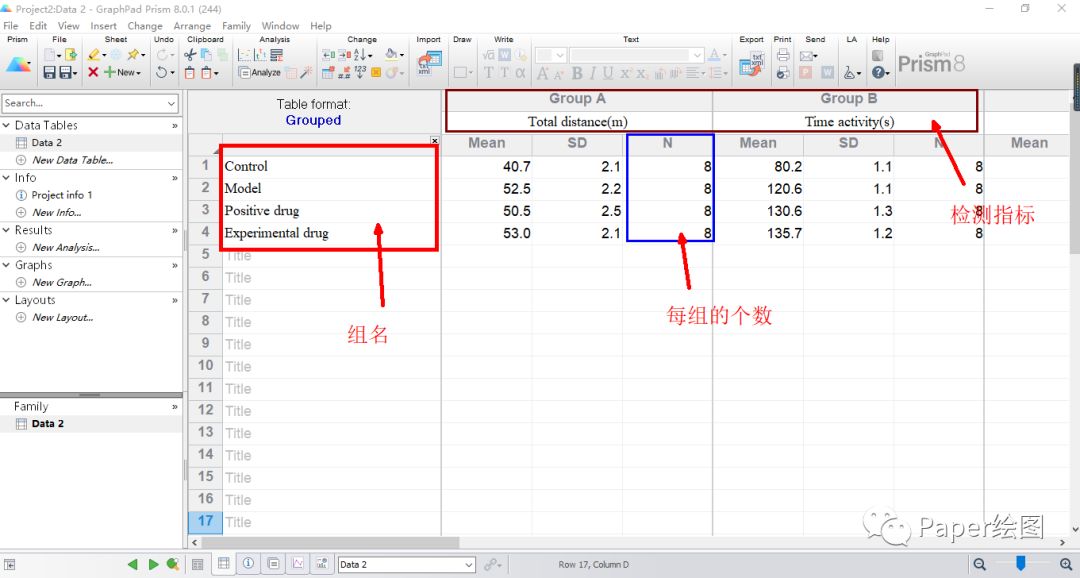Image resolution: width=1080 pixels, height=578 pixels.
Task: Click New Analysis link
Action: pos(65,247)
